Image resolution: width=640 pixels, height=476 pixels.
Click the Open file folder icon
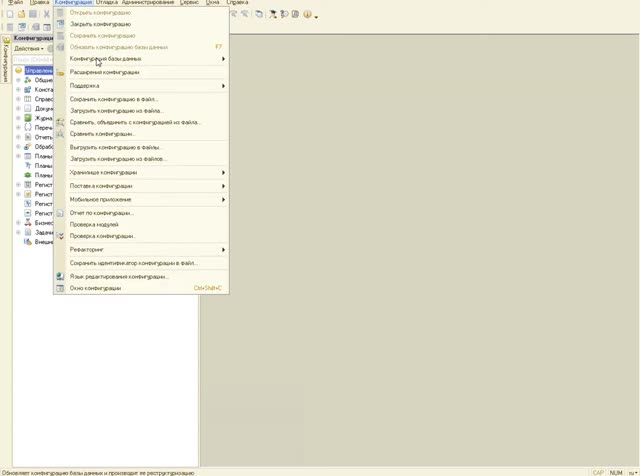pos(21,14)
